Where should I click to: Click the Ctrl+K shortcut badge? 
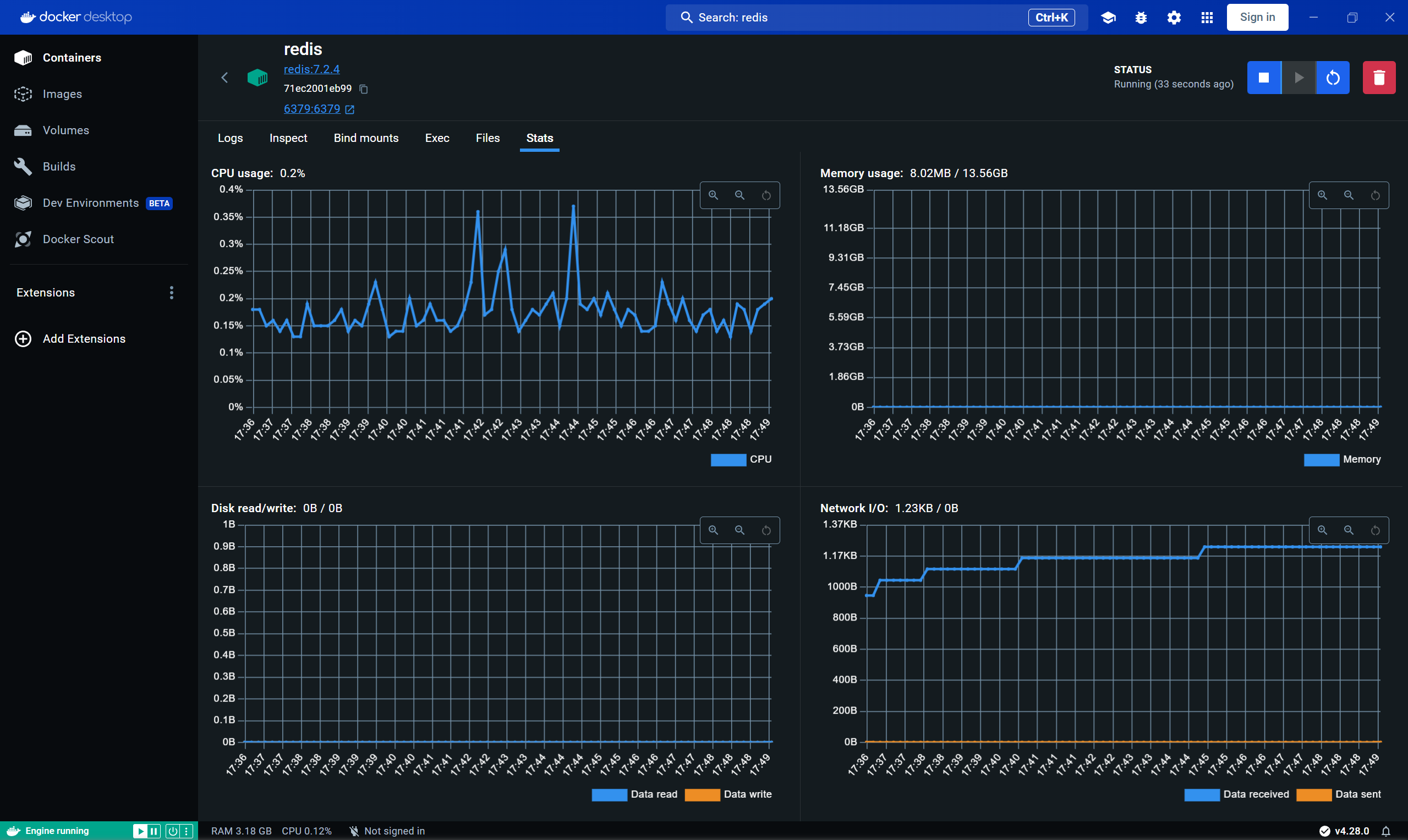tap(1051, 18)
